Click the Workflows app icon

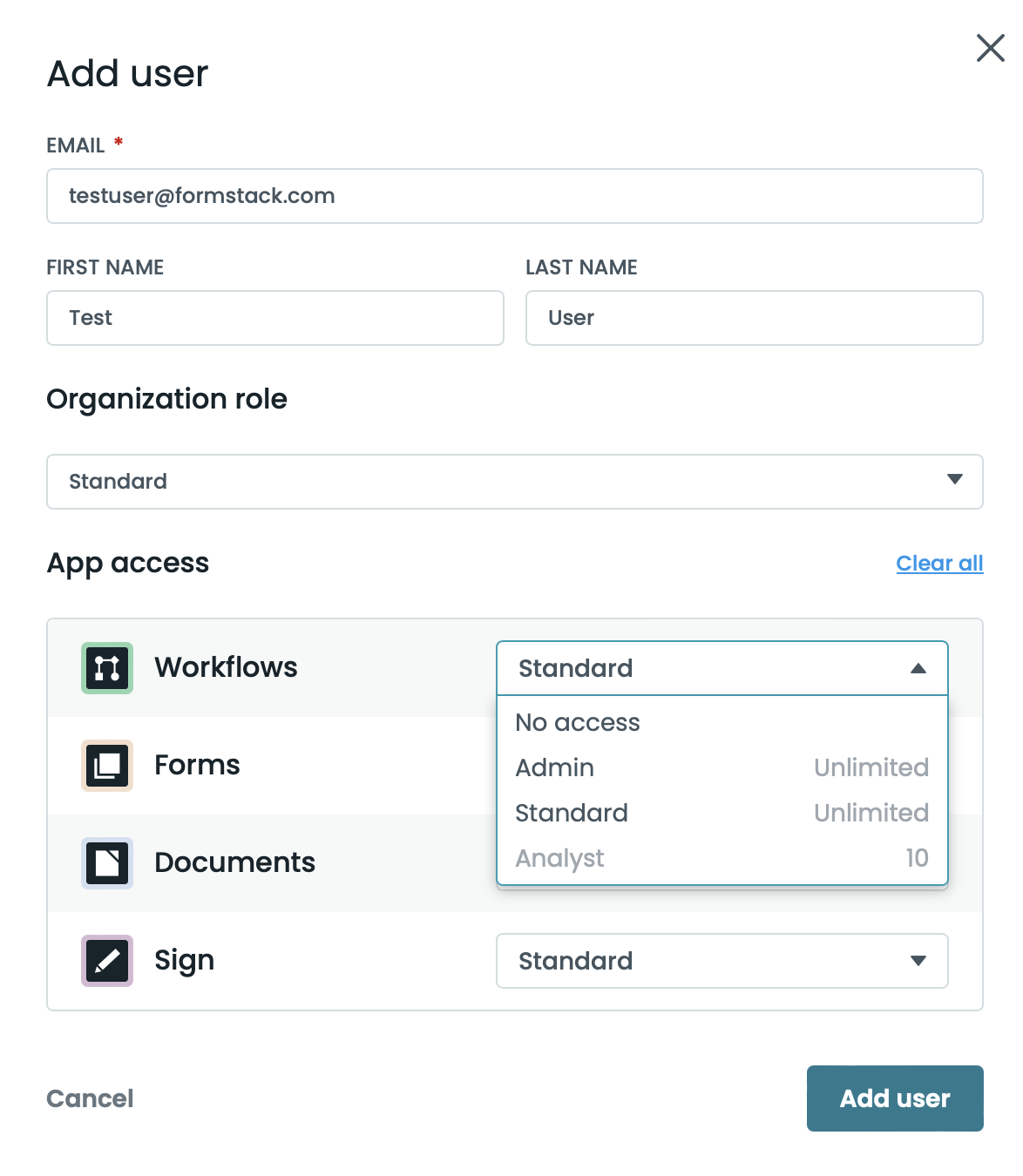coord(107,668)
